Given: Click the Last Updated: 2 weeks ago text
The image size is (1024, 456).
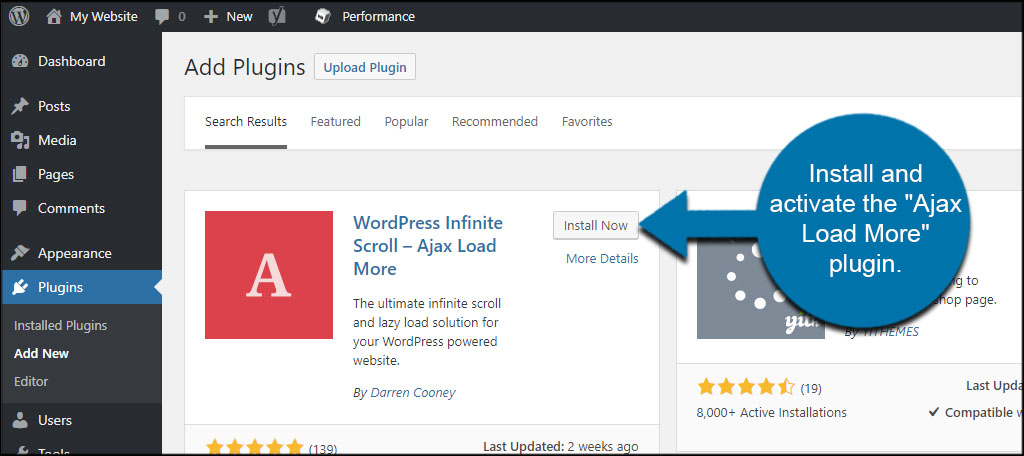Looking at the screenshot, I should (561, 447).
